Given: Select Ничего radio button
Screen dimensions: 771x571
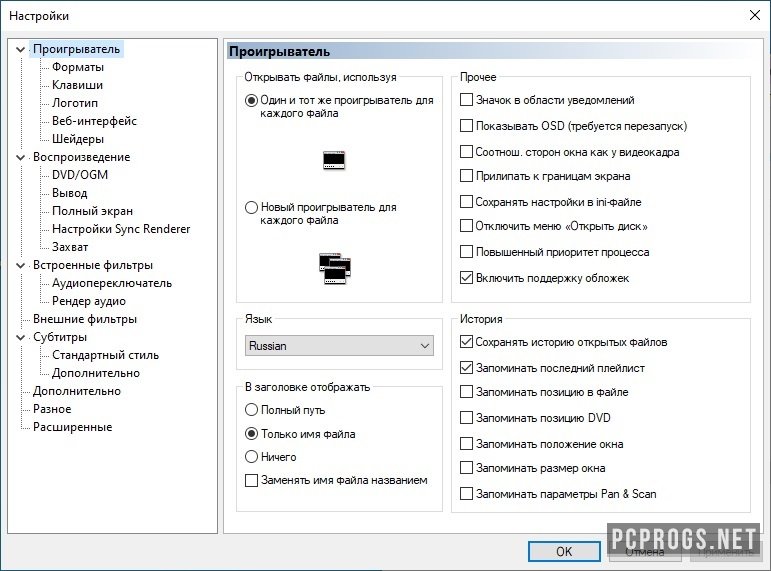Looking at the screenshot, I should (251, 457).
